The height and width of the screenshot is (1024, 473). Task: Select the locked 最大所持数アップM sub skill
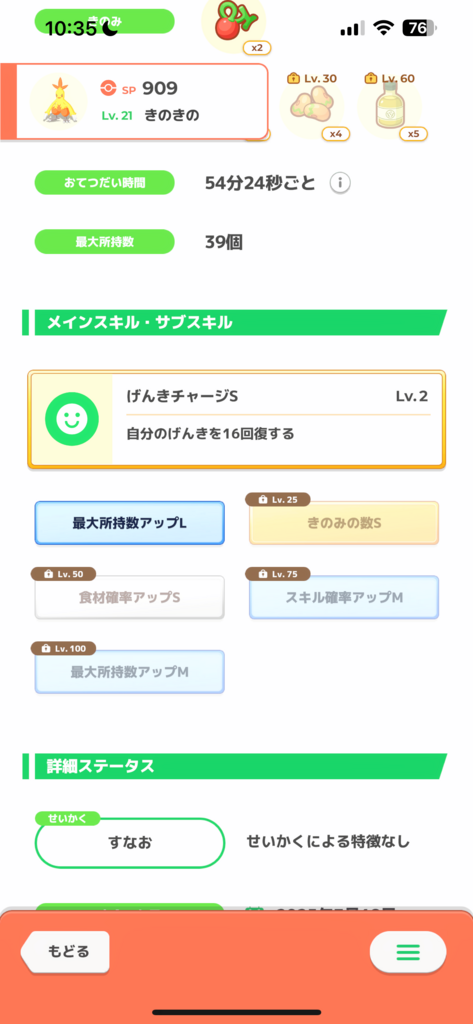click(x=129, y=671)
